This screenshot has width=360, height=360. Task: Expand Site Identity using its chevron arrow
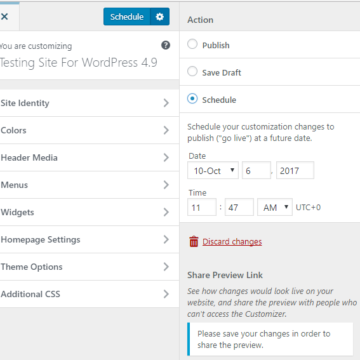pyautogui.click(x=166, y=103)
